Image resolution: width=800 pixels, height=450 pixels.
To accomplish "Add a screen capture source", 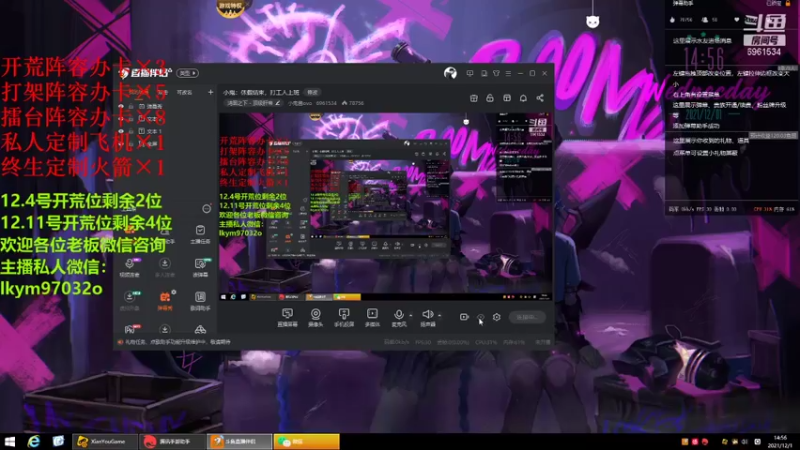I will [287, 317].
